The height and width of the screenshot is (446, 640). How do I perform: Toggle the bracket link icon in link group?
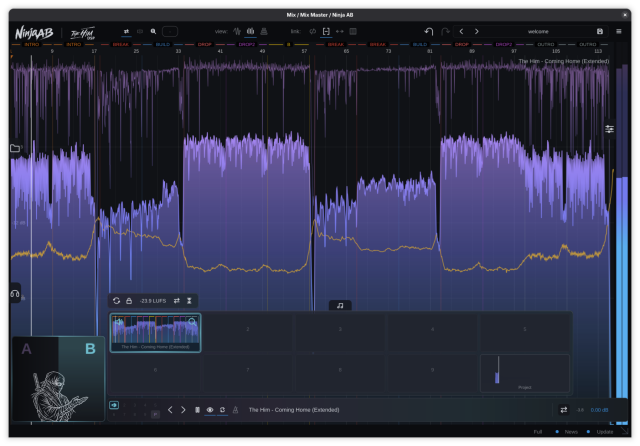(x=326, y=31)
